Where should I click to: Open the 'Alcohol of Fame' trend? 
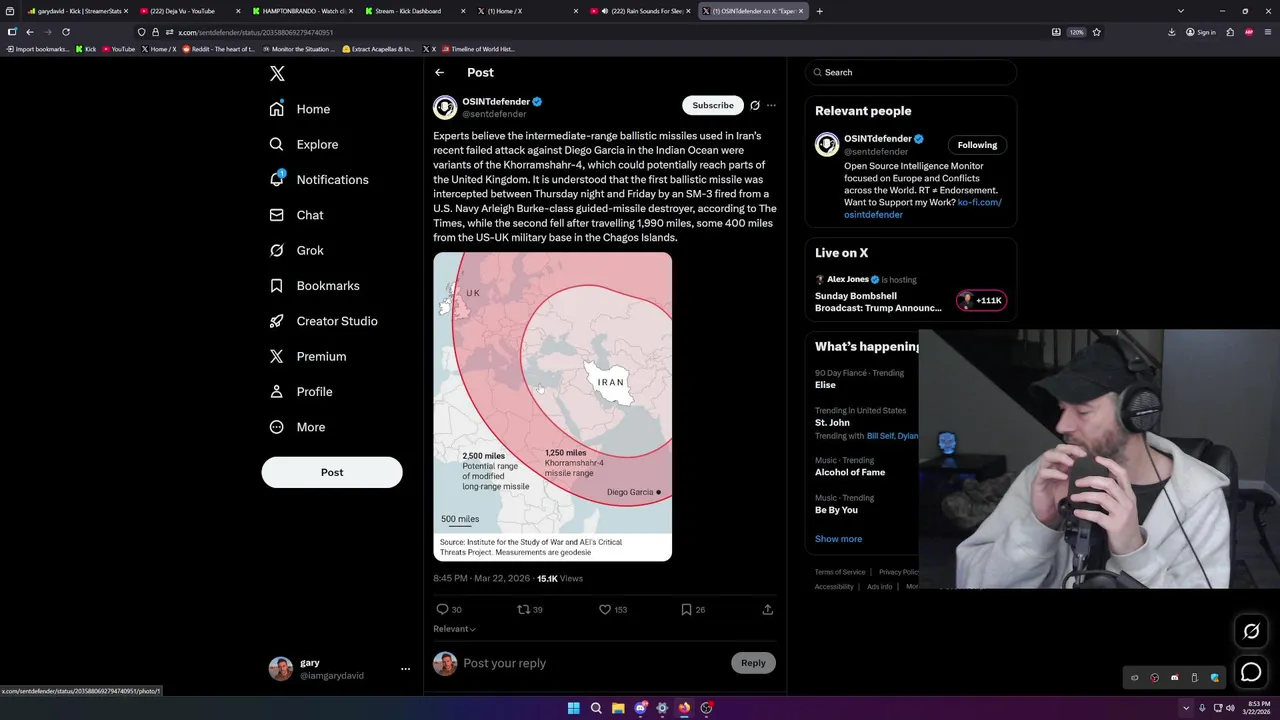coord(850,472)
